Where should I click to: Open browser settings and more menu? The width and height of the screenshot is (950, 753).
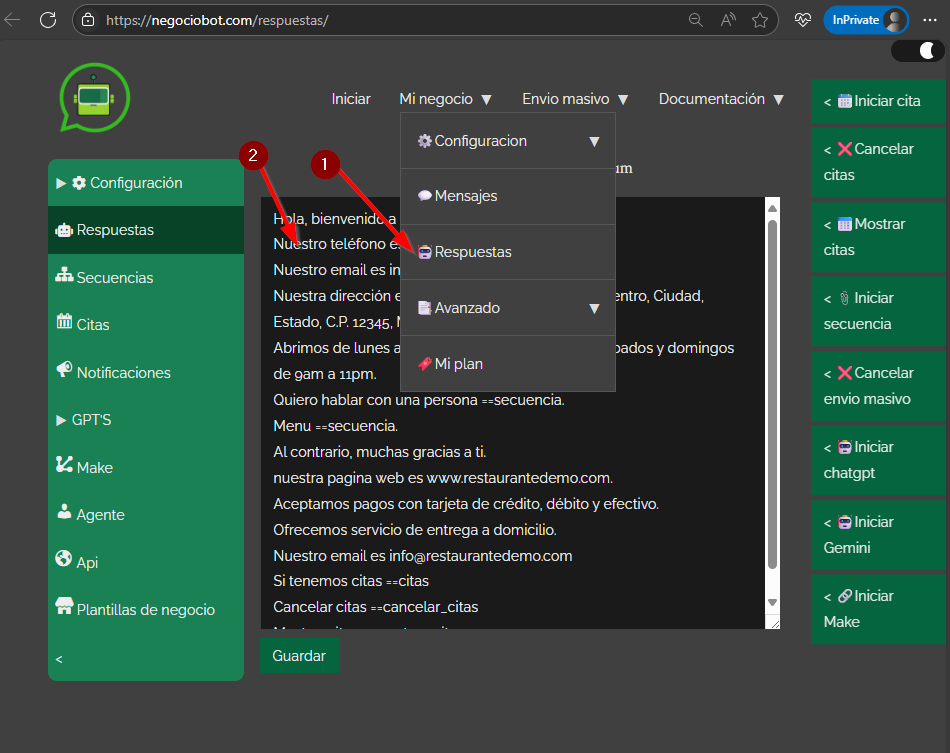point(930,20)
